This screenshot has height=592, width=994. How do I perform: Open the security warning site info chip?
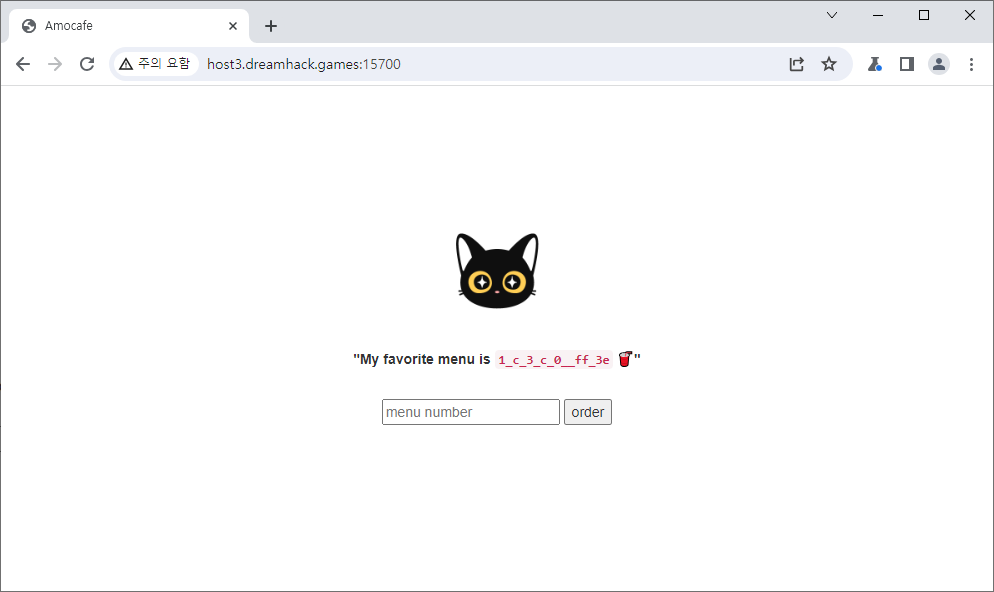[154, 64]
